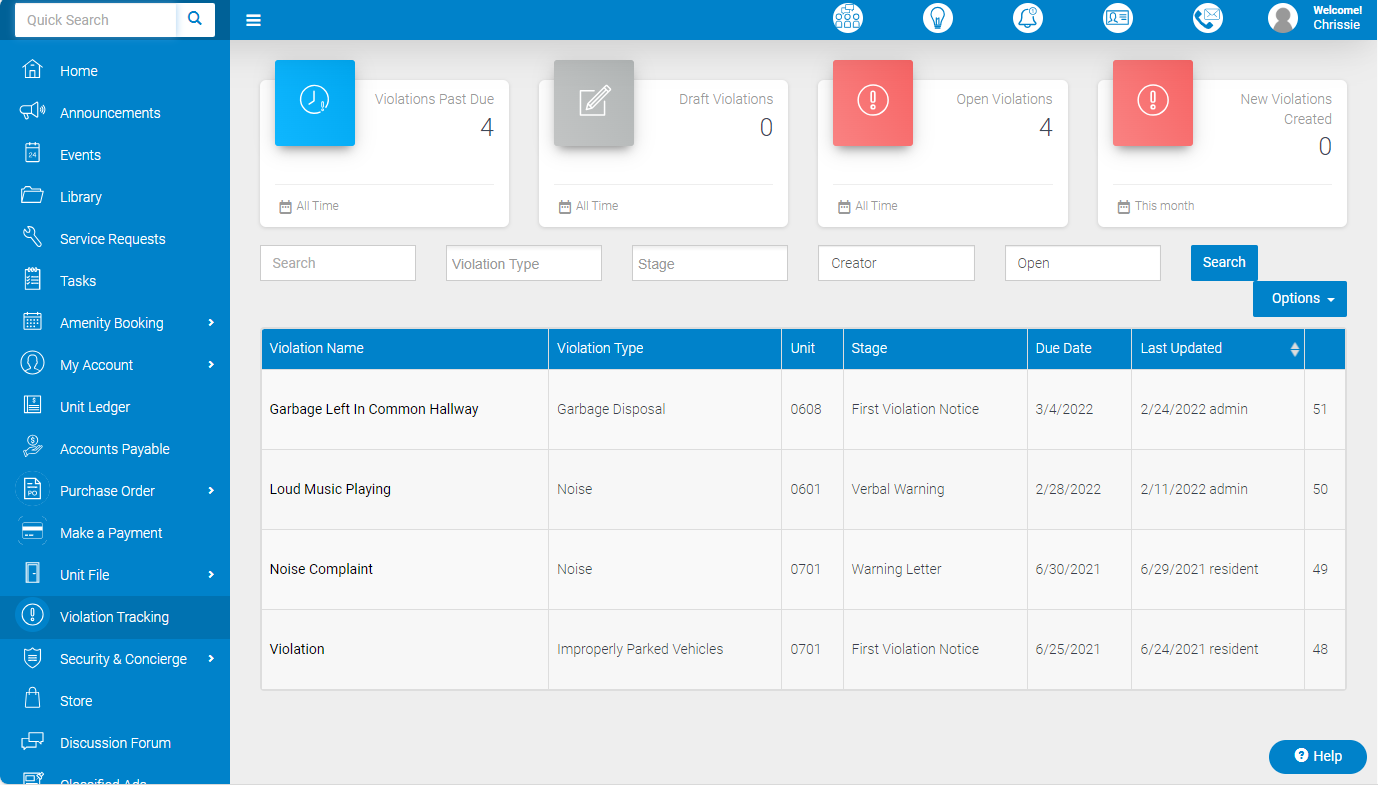Open the notifications bell icon
Image resolution: width=1378 pixels, height=785 pixels.
click(x=1028, y=18)
